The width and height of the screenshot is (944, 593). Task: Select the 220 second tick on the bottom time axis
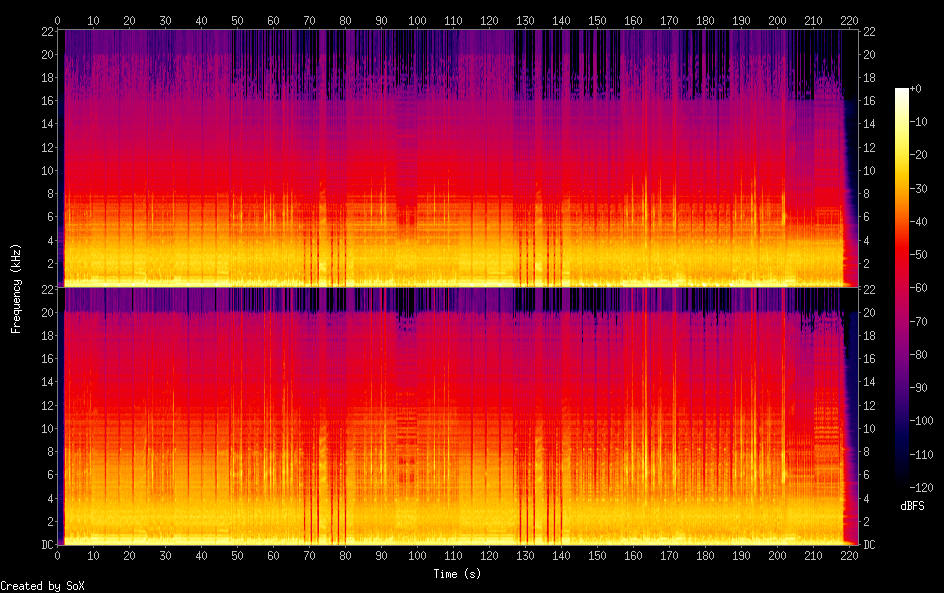coord(849,555)
